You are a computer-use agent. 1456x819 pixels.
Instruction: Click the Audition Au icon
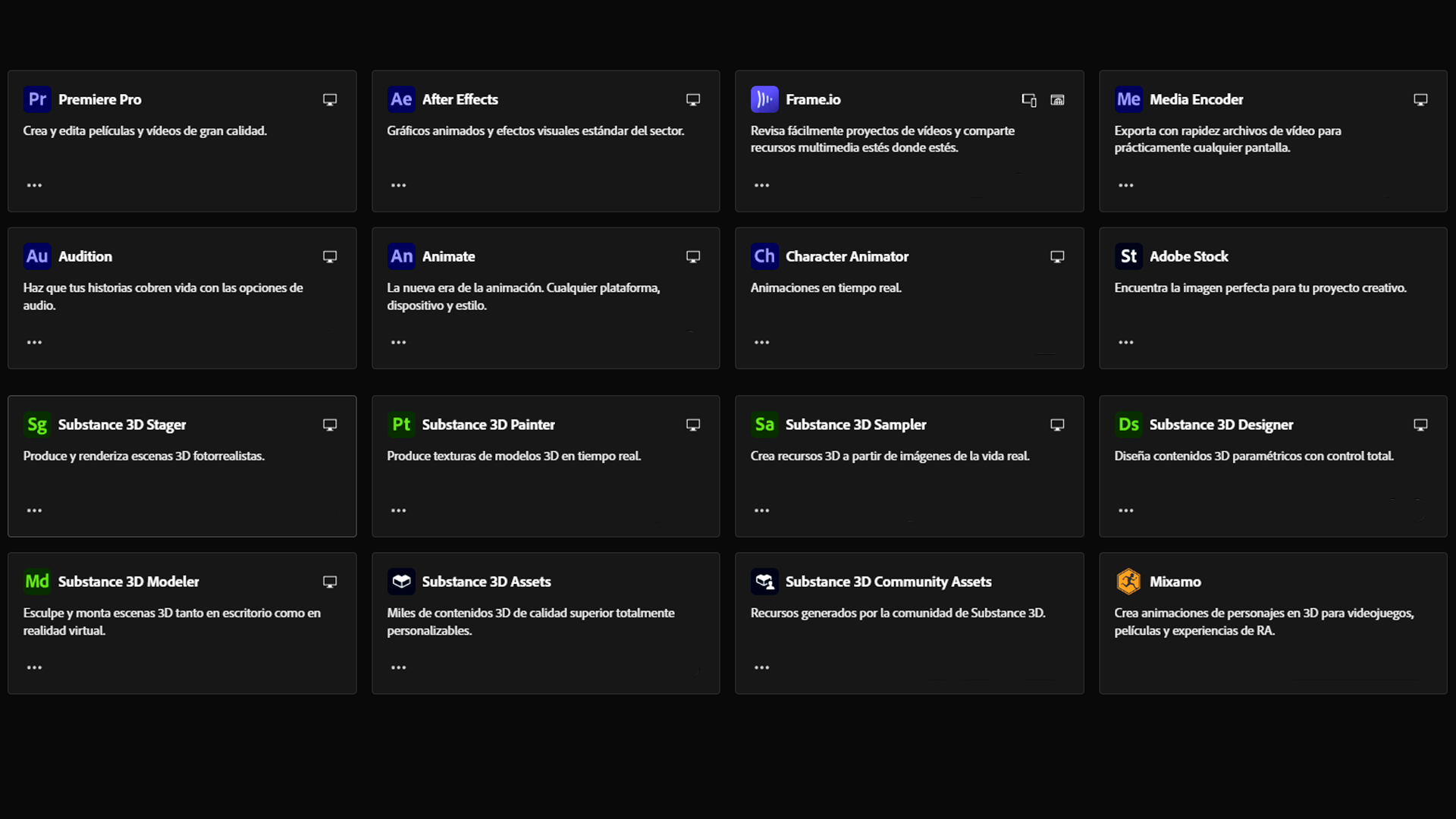37,256
